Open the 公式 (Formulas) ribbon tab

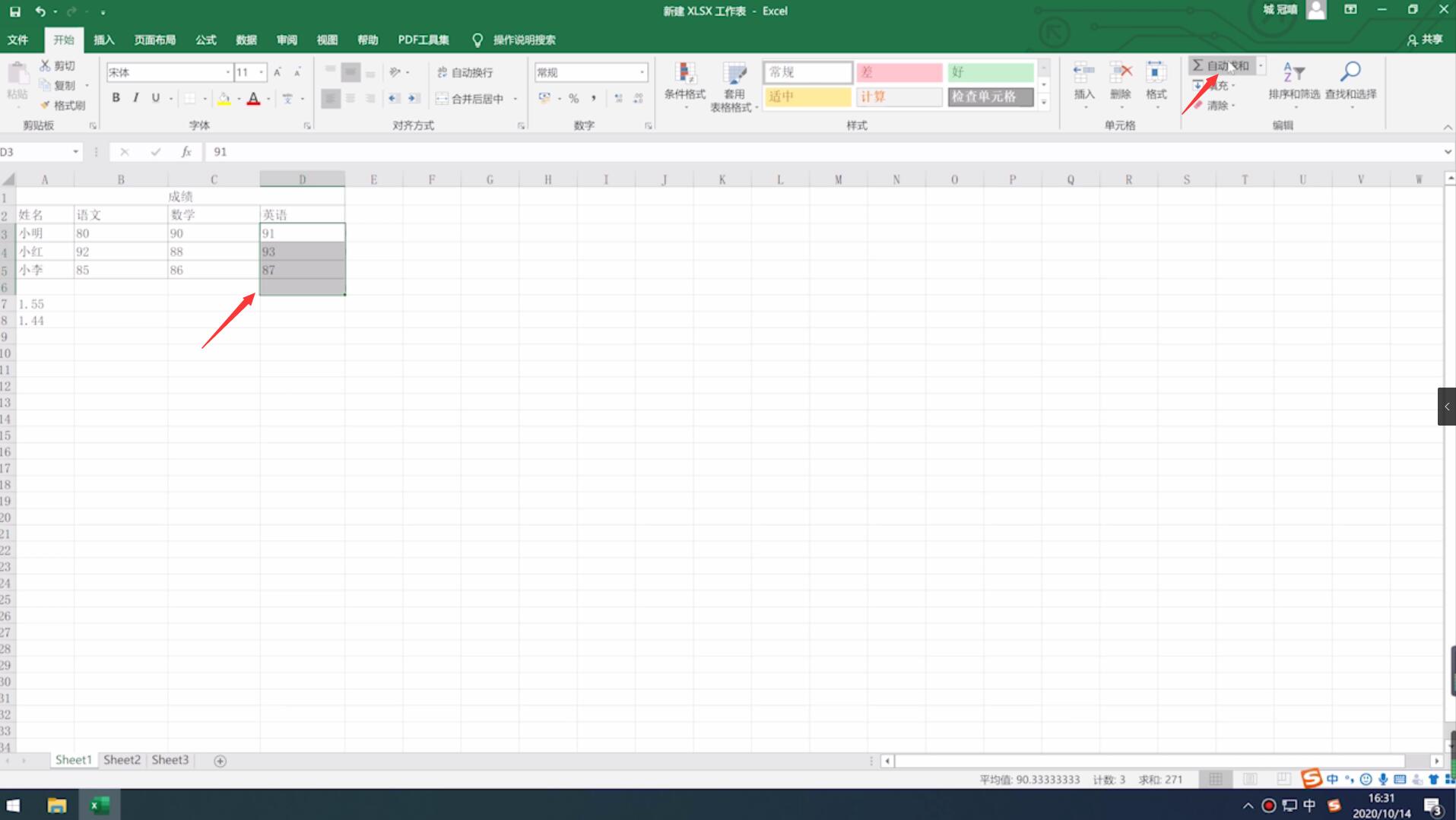click(205, 40)
